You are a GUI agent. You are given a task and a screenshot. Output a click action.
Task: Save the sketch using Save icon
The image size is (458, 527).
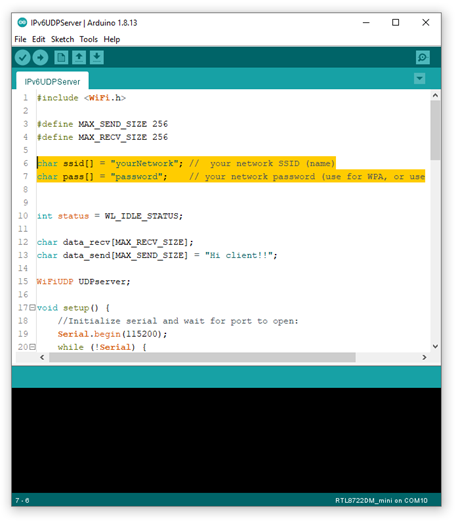pyautogui.click(x=97, y=57)
